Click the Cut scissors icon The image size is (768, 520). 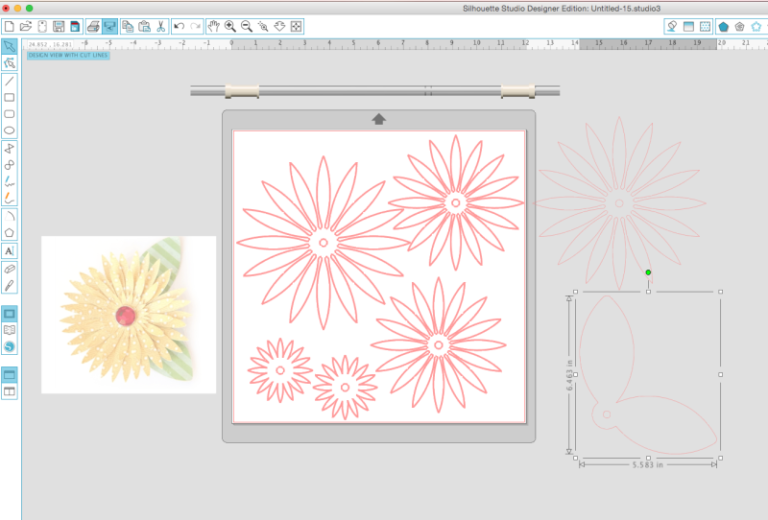(x=160, y=25)
